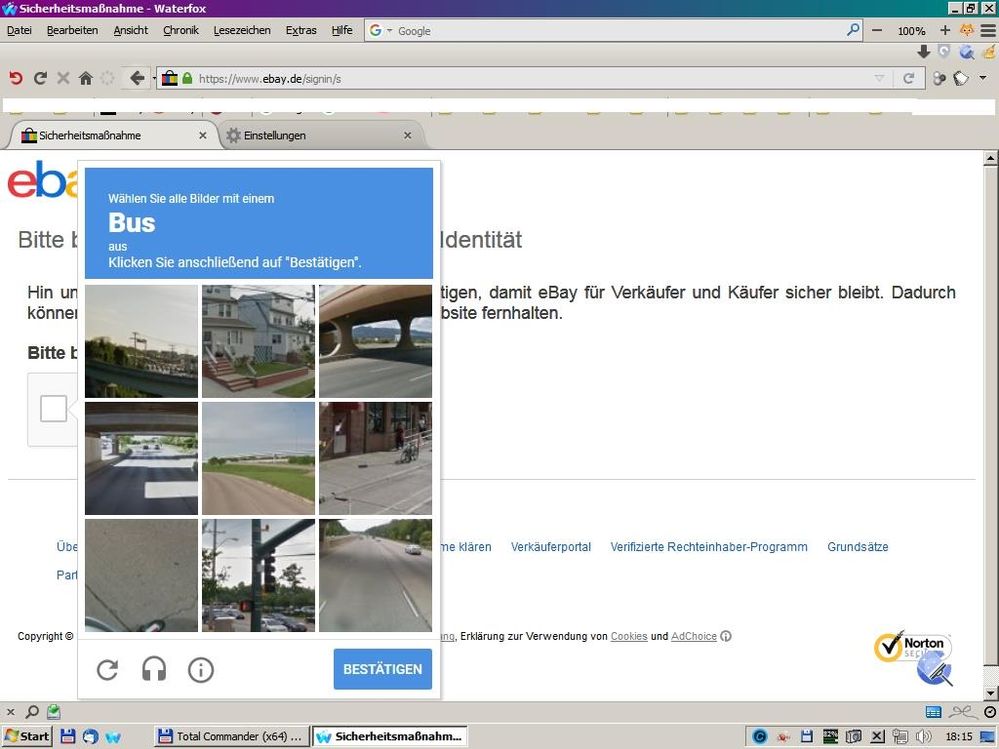999x749 pixels.
Task: Expand the toolbar overflow arrow at right
Action: point(983,78)
